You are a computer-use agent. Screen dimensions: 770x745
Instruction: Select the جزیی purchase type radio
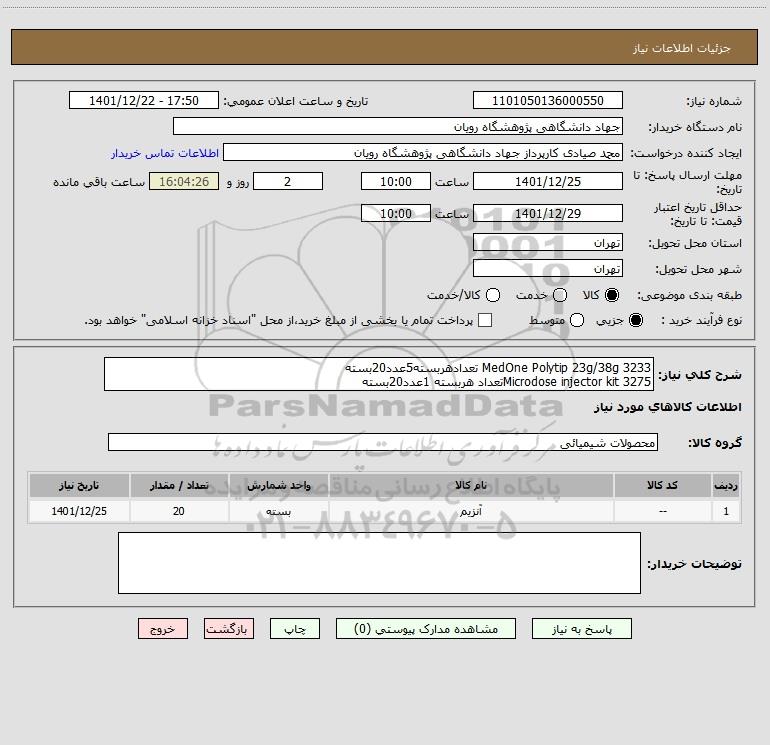[x=636, y=320]
